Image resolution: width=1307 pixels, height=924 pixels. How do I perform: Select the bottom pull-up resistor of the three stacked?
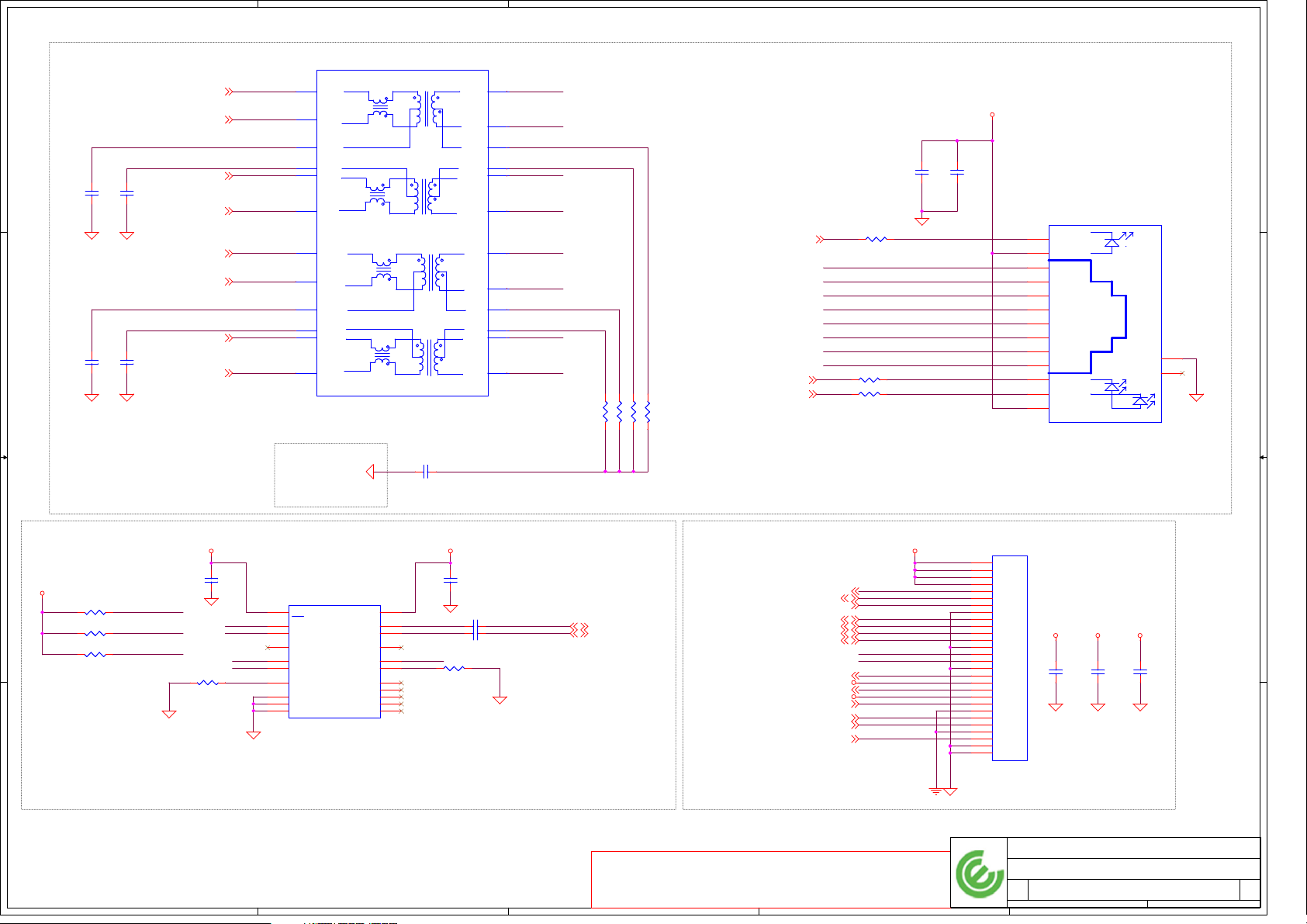coord(95,655)
